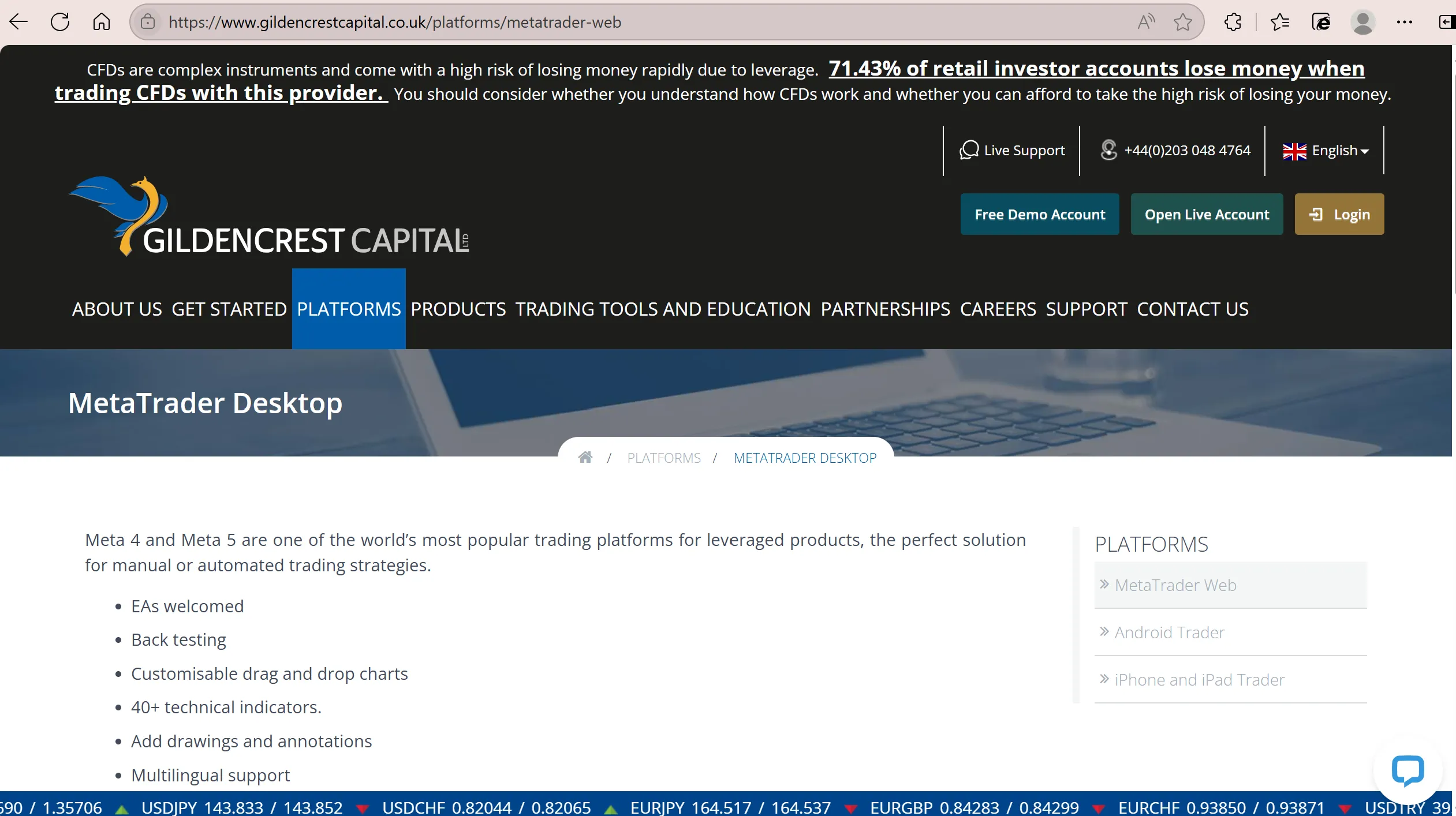Open Internet Explorer mode icon
The image size is (1456, 816).
pyautogui.click(x=1321, y=22)
